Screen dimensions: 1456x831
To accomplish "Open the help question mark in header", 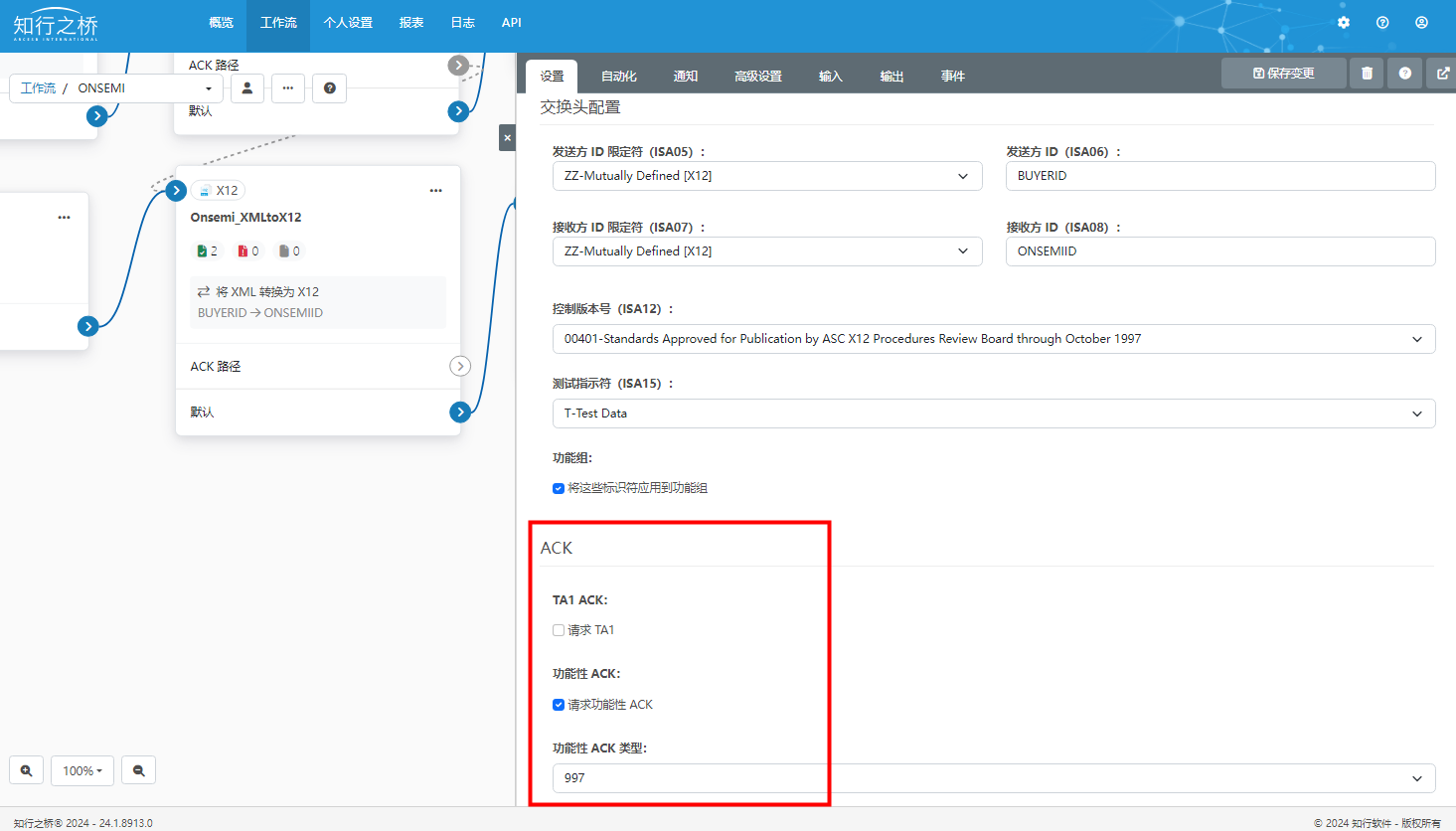I will (x=1382, y=22).
